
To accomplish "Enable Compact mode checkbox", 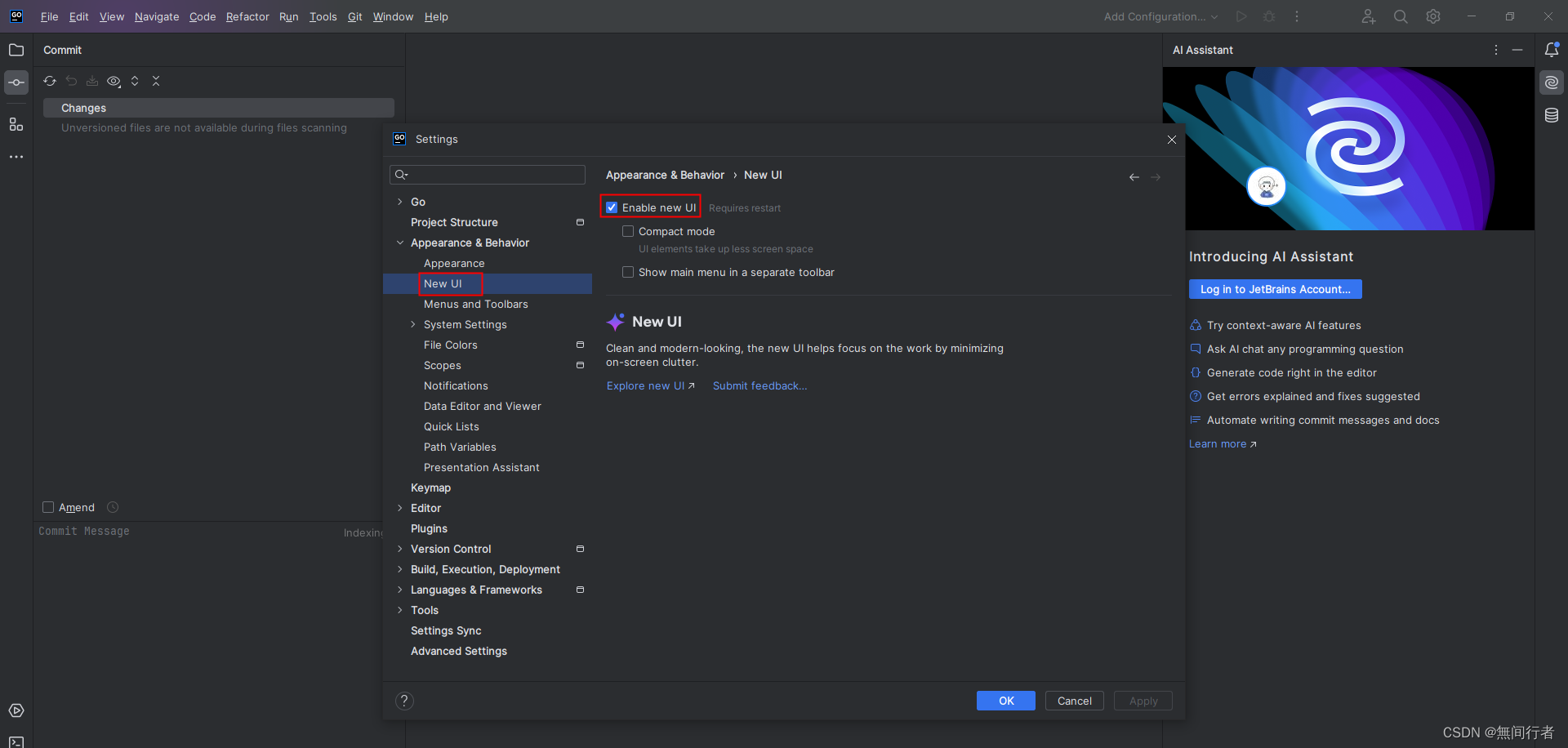I will point(628,231).
